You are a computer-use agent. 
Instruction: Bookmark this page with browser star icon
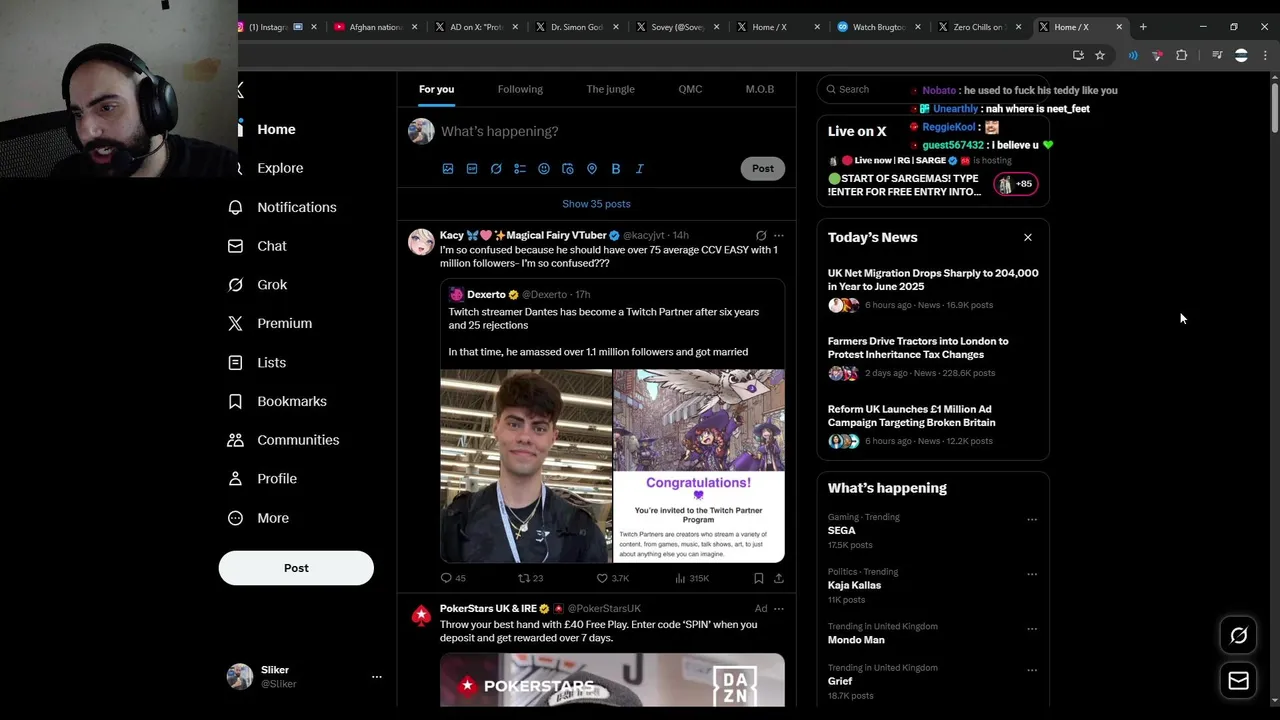point(1100,55)
